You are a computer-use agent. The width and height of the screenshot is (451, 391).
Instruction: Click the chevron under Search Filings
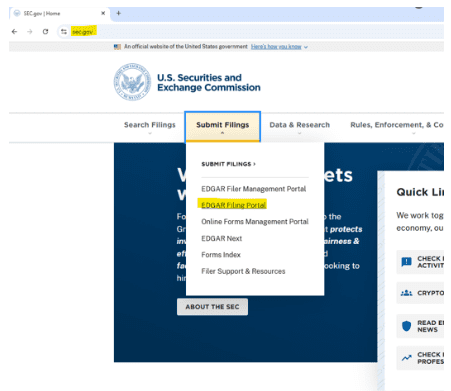[150, 133]
